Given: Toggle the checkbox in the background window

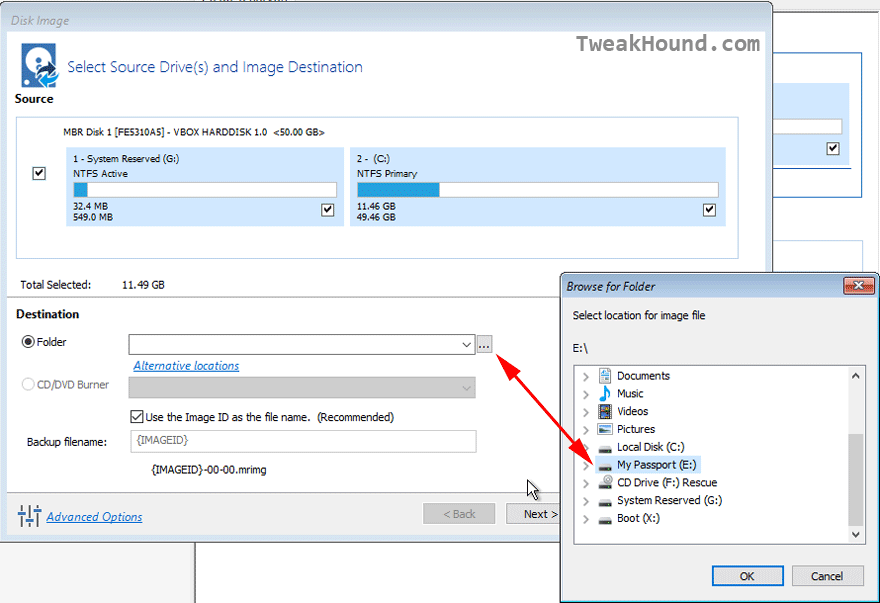Looking at the screenshot, I should (x=833, y=148).
